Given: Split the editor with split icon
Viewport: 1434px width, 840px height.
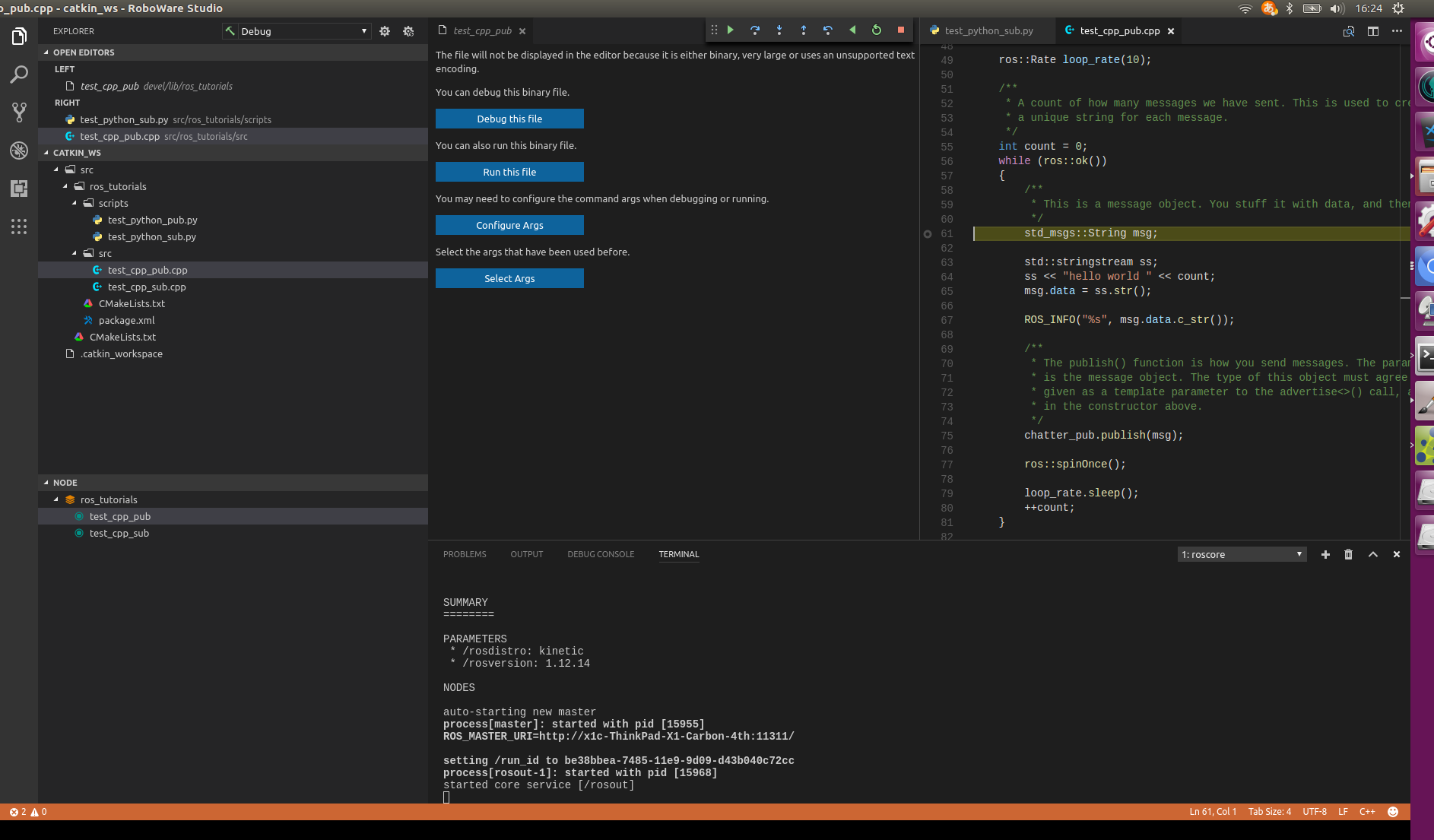Looking at the screenshot, I should (1373, 31).
